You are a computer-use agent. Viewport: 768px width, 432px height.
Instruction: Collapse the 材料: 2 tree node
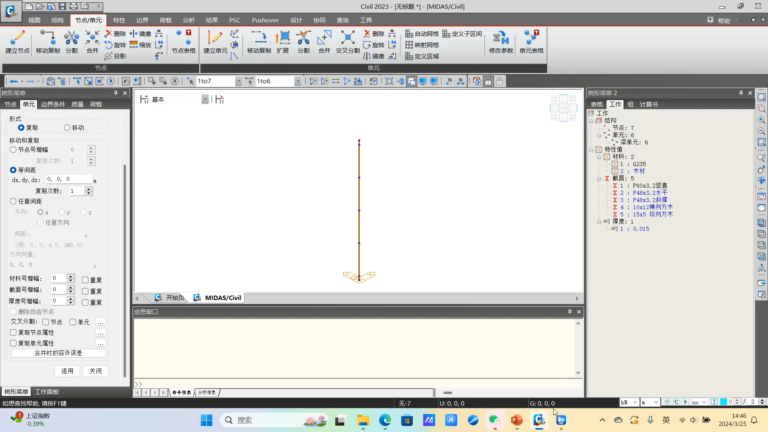pos(599,157)
